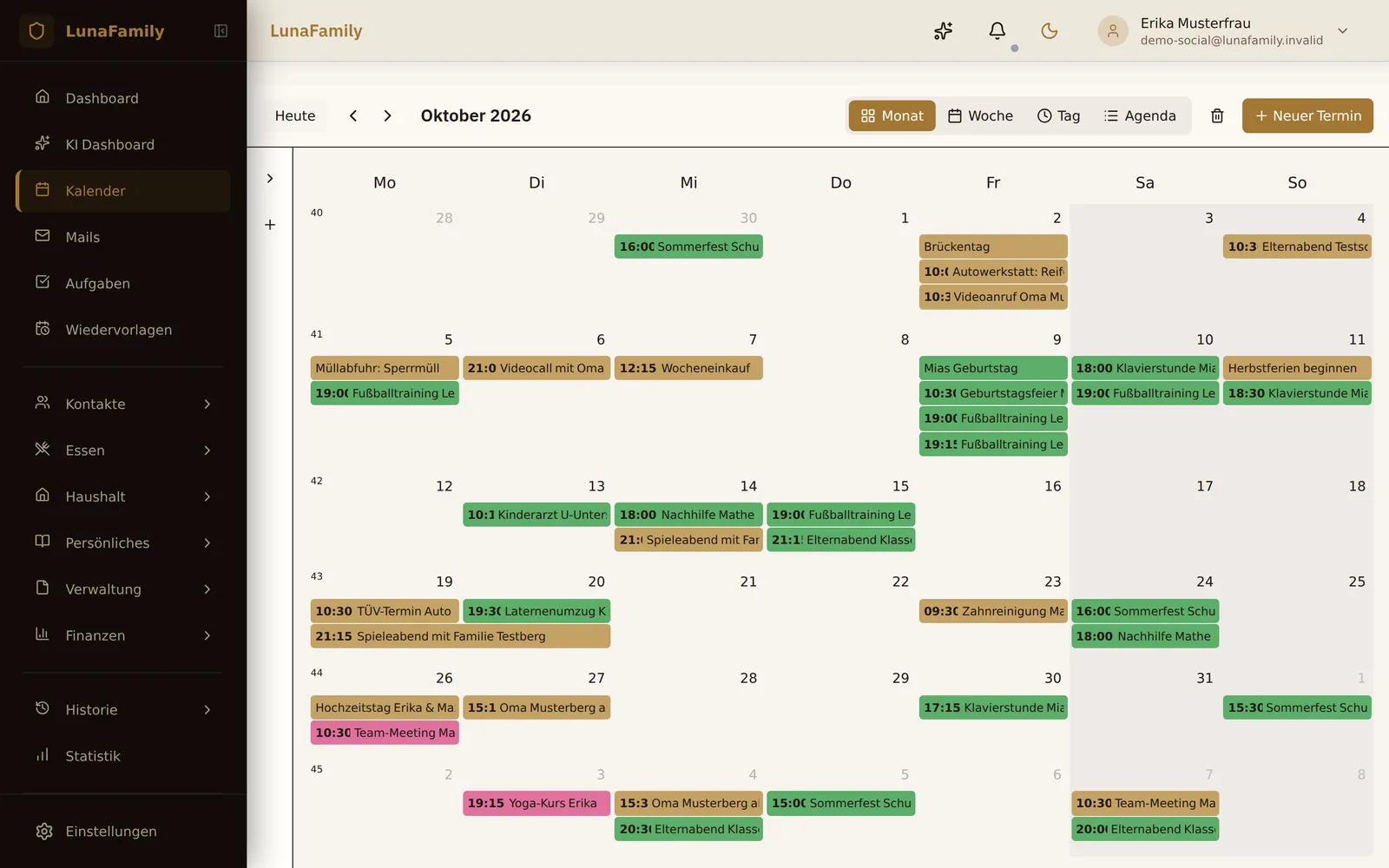Expand Finanzen submenu
The width and height of the screenshot is (1389, 868).
[x=123, y=635]
